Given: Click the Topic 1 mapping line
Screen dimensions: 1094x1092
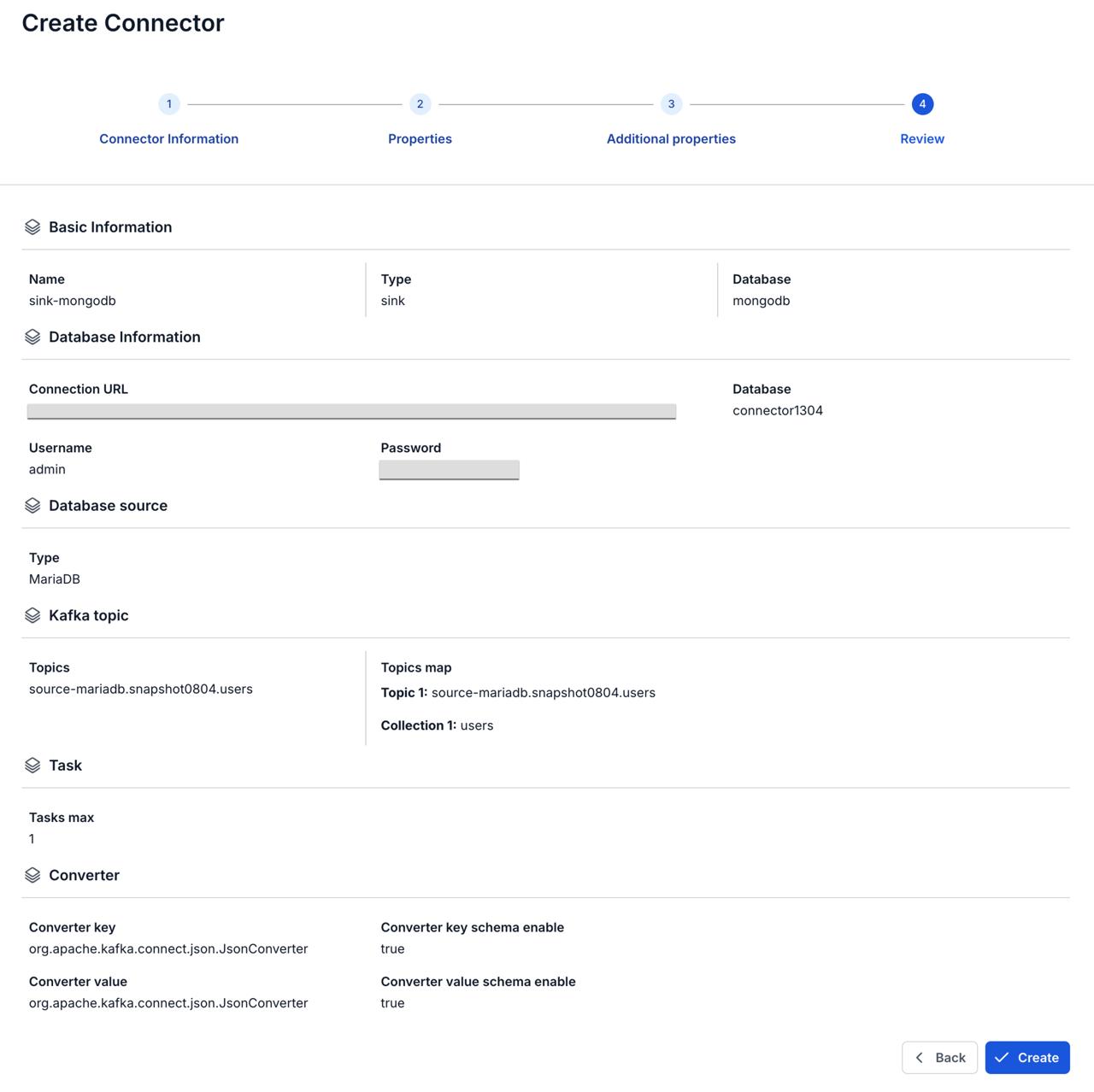Looking at the screenshot, I should pos(518,692).
